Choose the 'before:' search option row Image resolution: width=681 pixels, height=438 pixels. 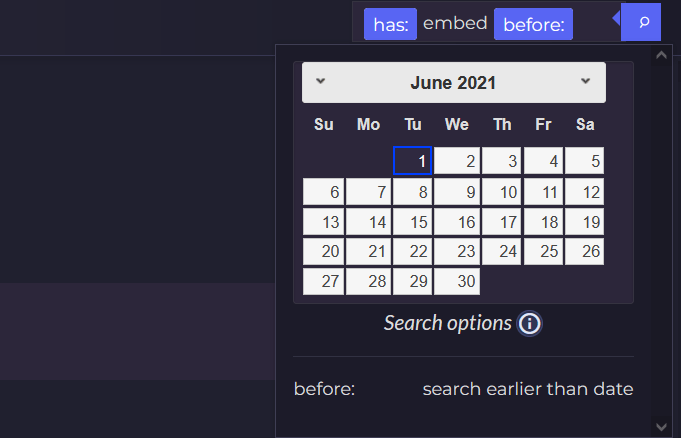tap(463, 389)
